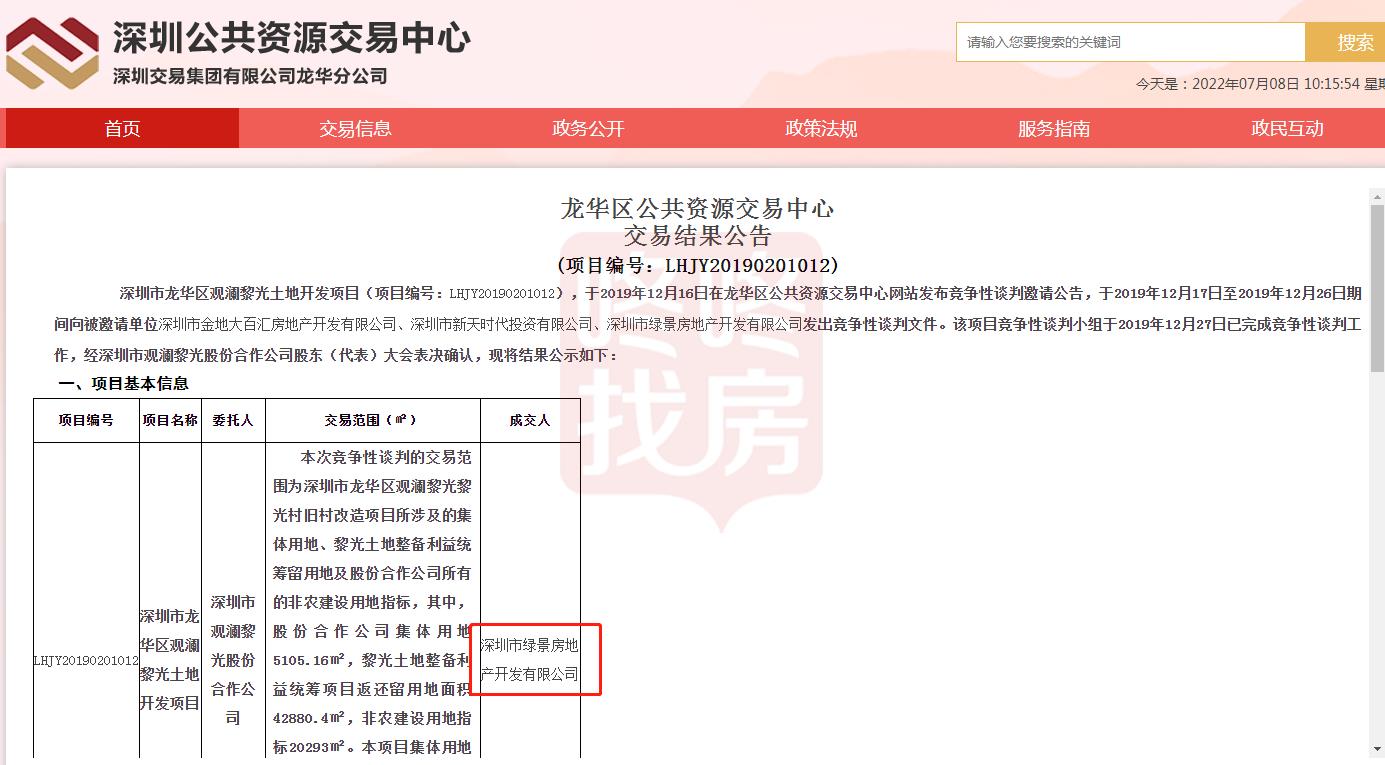
Task: Click the 42880.4㎡ area value
Action: (x=309, y=718)
